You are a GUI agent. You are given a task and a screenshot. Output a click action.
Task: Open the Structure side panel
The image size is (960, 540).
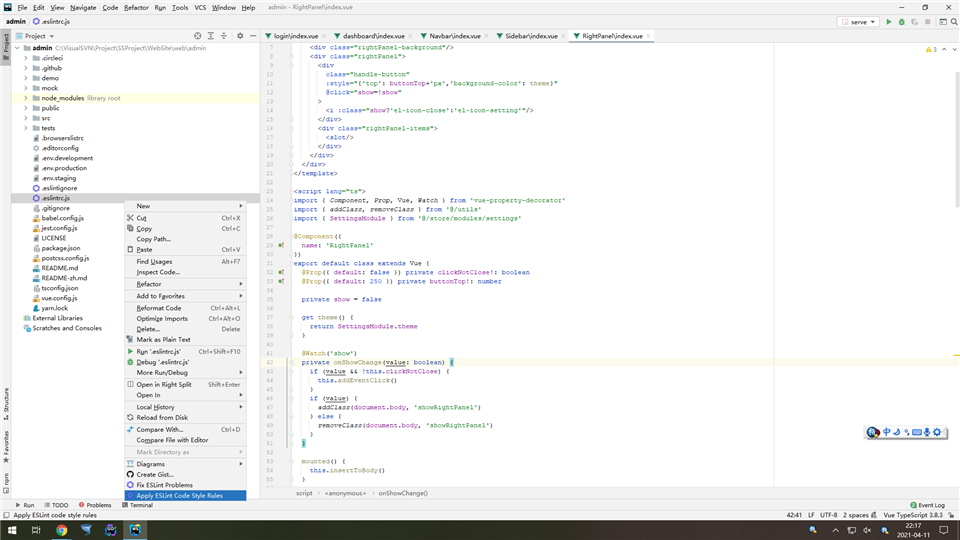6,403
